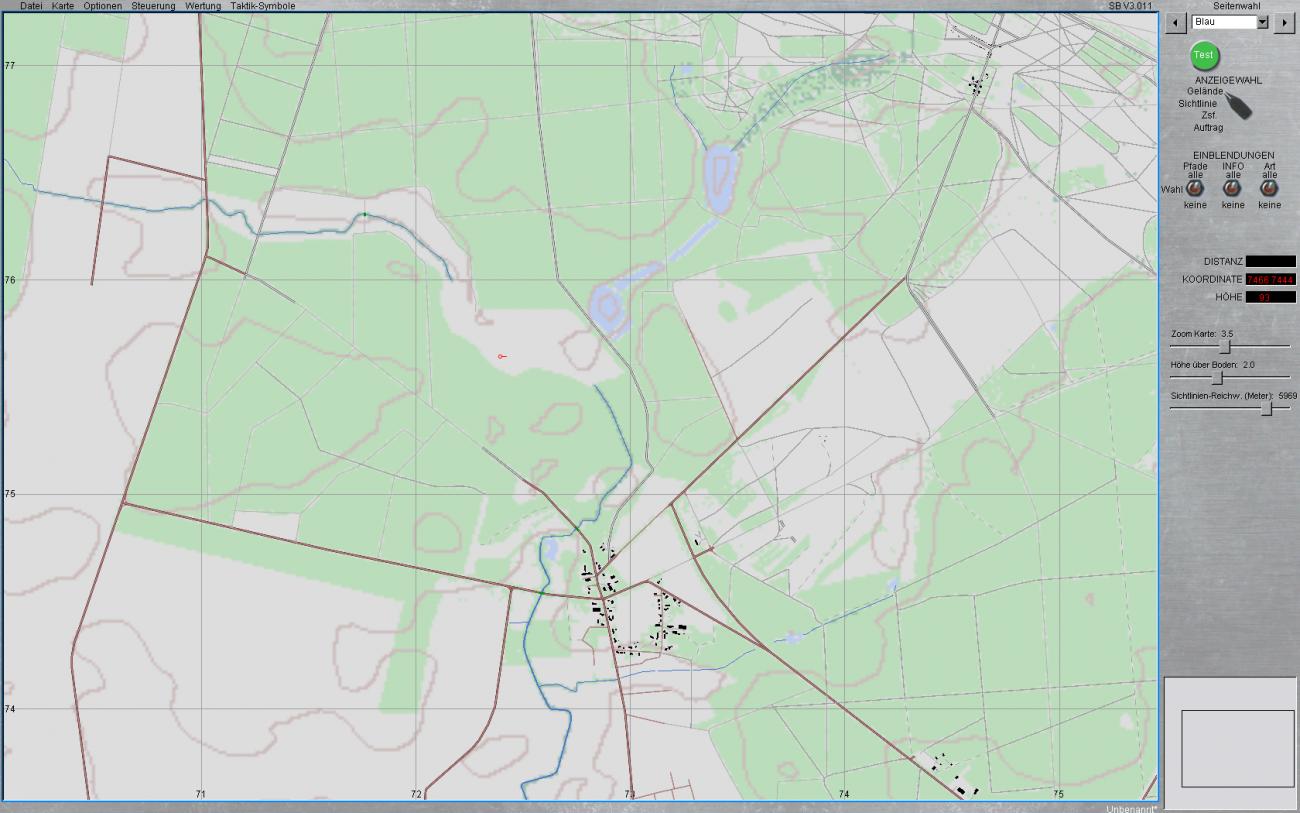
Task: Open the Wertung menu
Action: (x=203, y=6)
